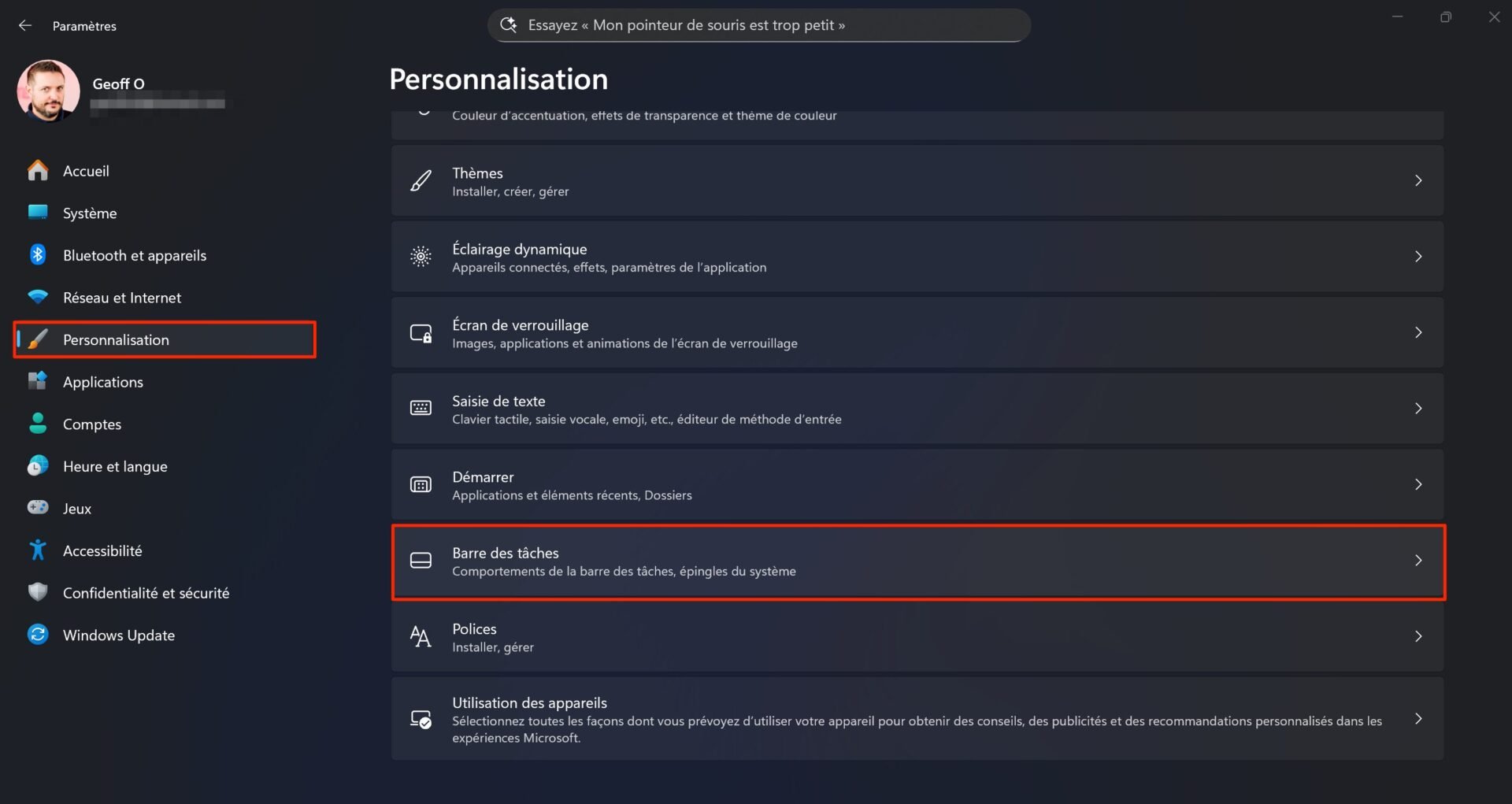Open Démarrer settings via its chevron
The height and width of the screenshot is (804, 1512).
(x=1419, y=484)
